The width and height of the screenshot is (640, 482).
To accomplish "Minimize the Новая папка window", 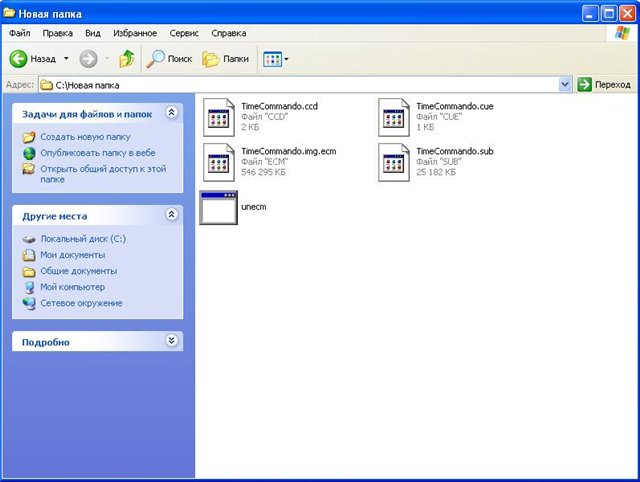I will pyautogui.click(x=589, y=14).
